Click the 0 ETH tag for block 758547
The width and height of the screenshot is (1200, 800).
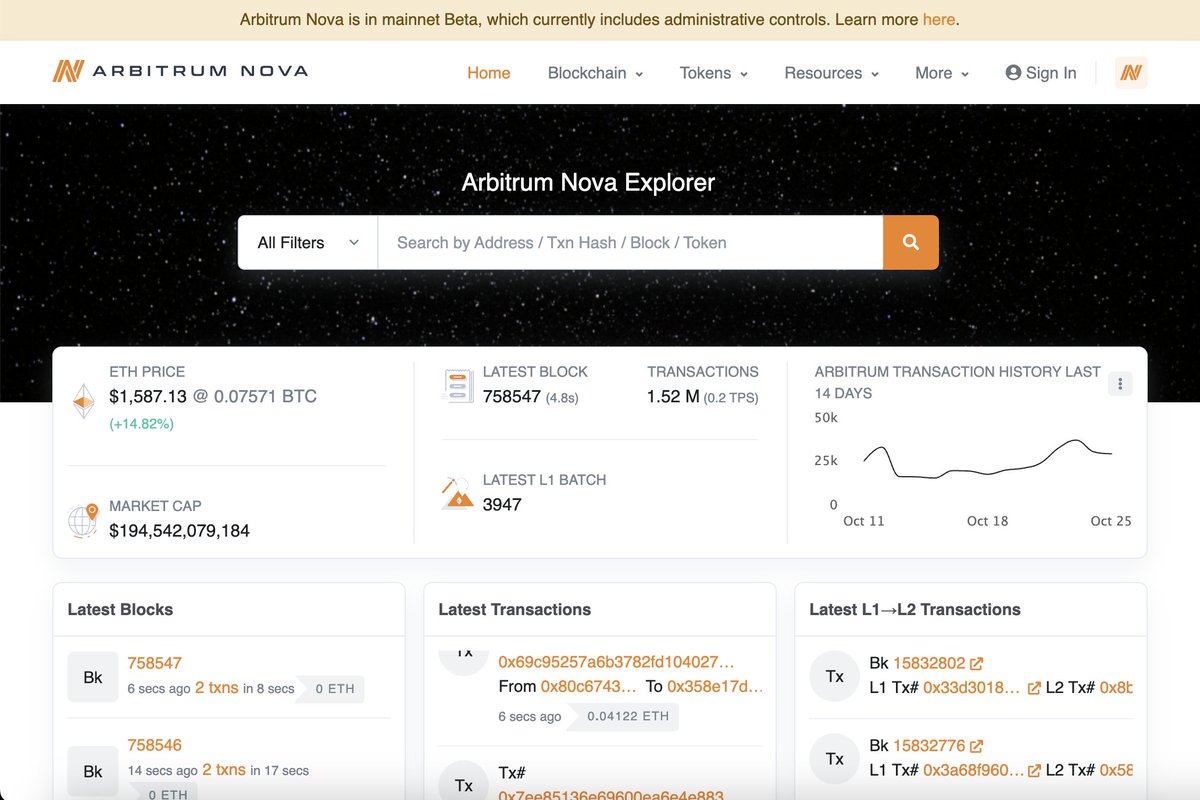pyautogui.click(x=333, y=689)
